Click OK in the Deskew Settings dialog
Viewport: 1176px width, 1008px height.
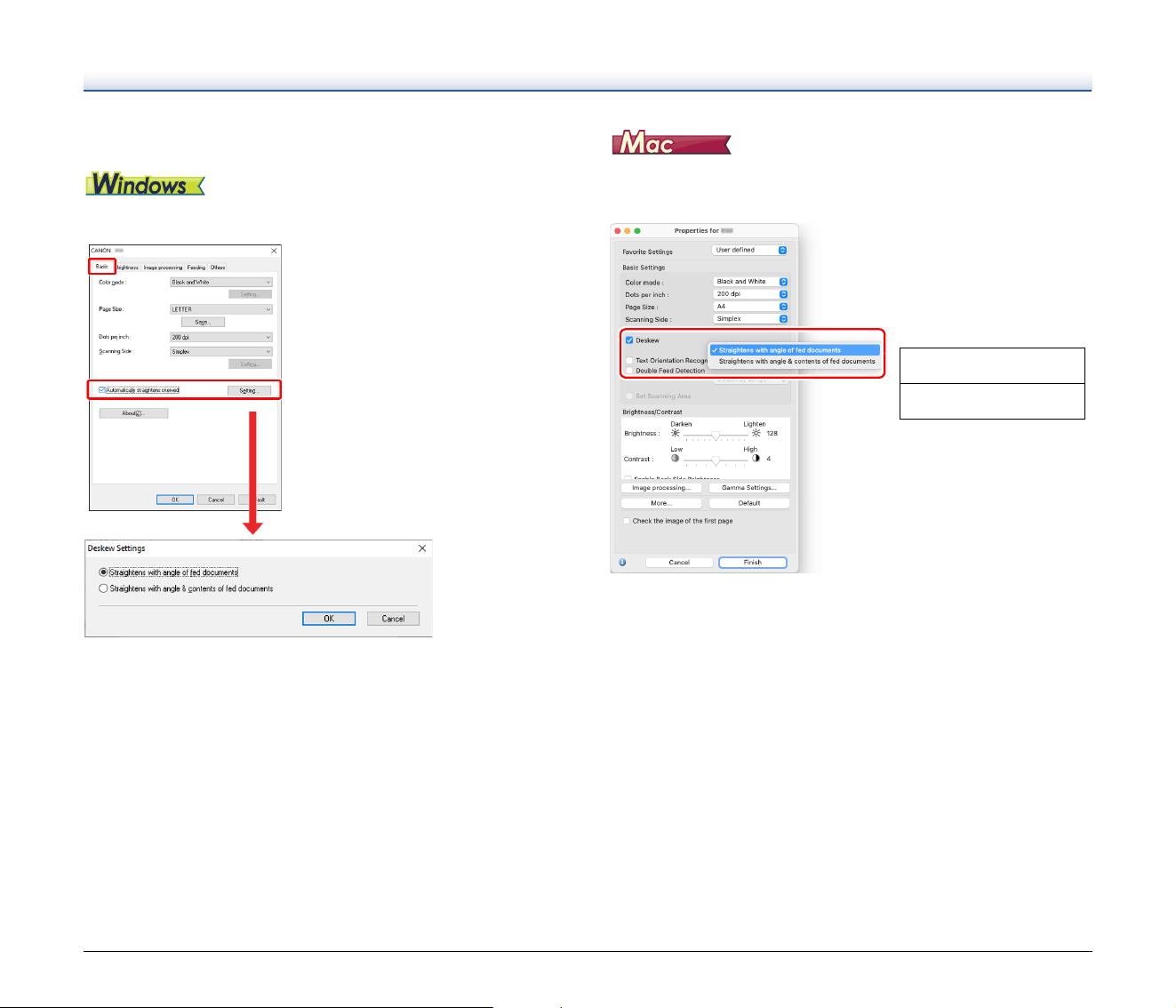coord(329,619)
